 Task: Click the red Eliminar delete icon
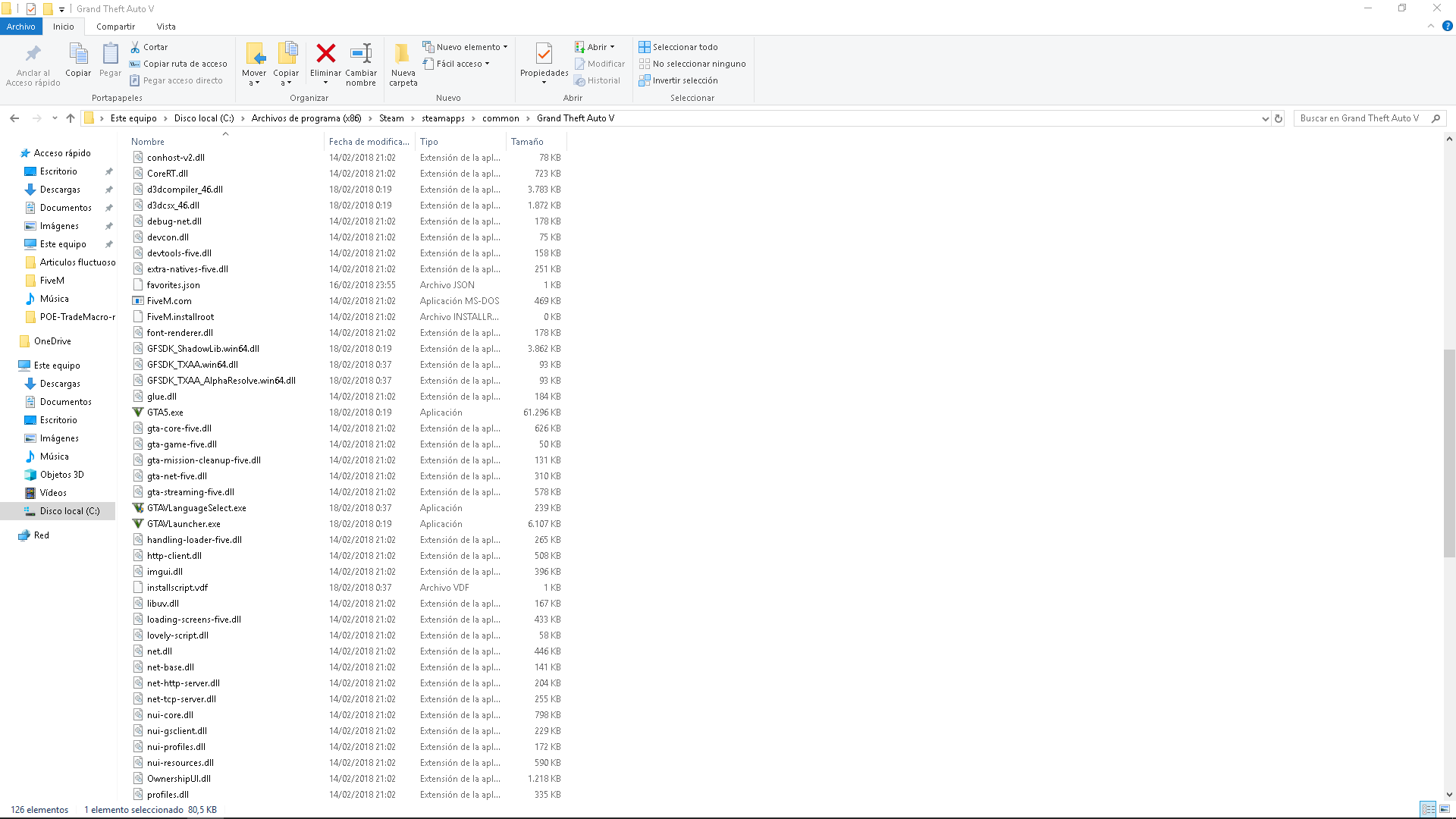[326, 54]
